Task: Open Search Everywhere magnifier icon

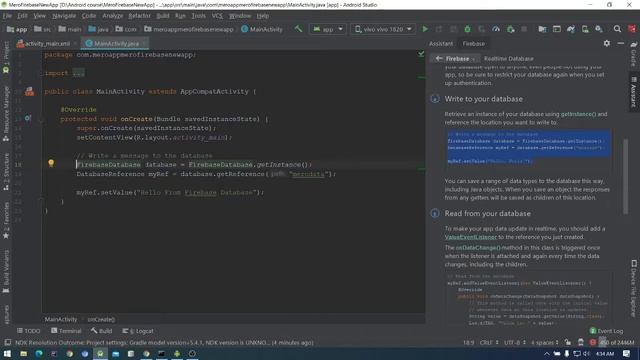Action: coord(617,29)
